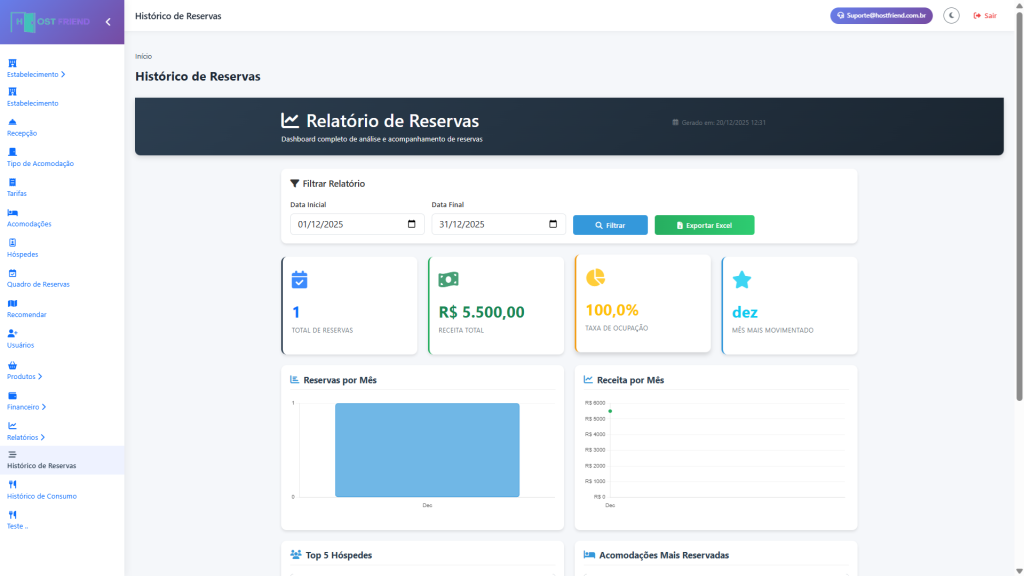Viewport: 1024px width, 576px height.
Task: Toggle dark mode with the moon button
Action: (951, 16)
